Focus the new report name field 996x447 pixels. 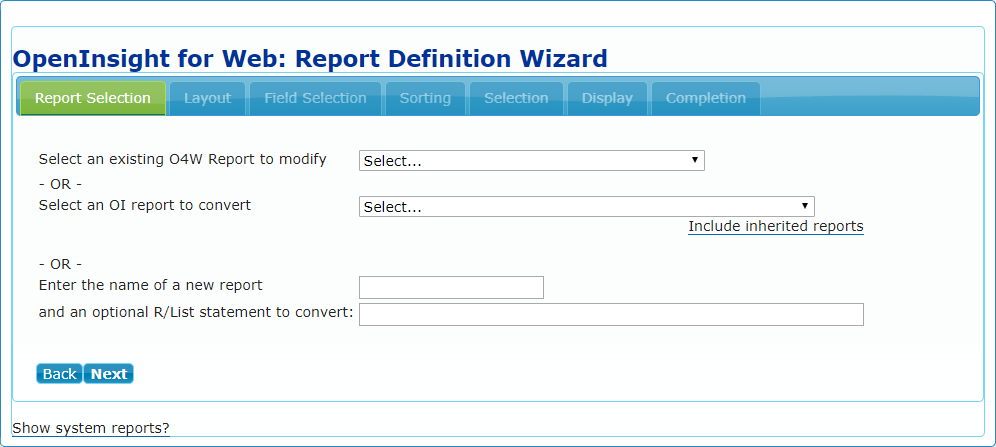(x=451, y=287)
